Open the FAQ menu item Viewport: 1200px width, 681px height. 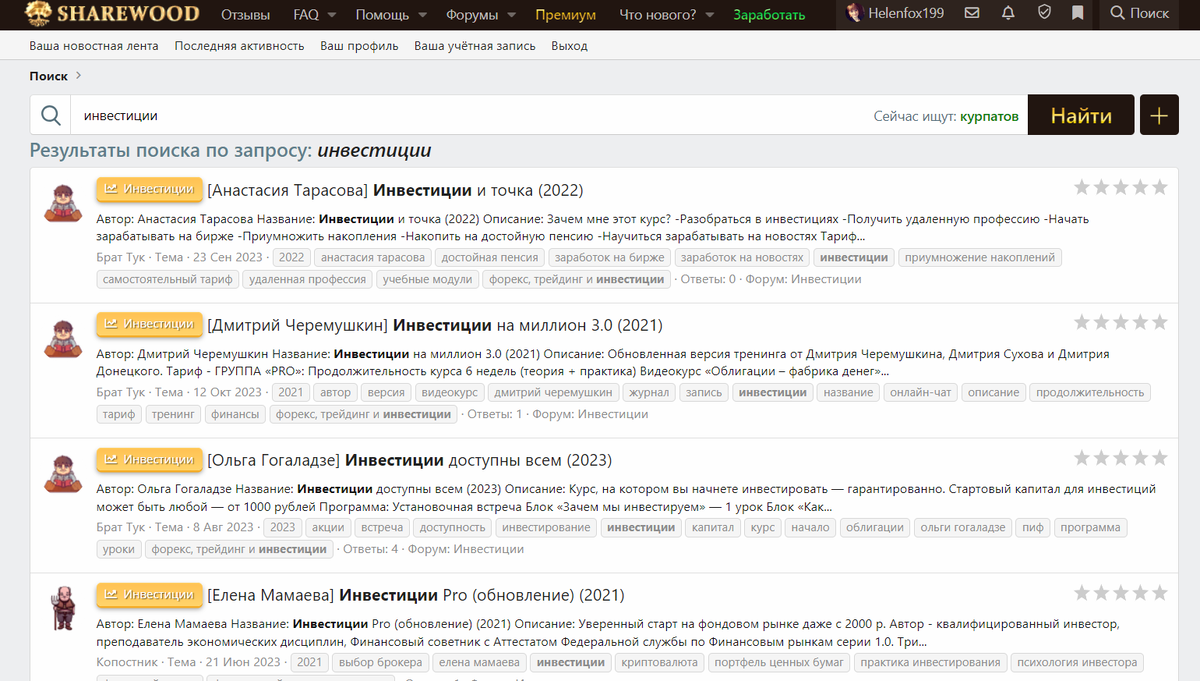(306, 14)
